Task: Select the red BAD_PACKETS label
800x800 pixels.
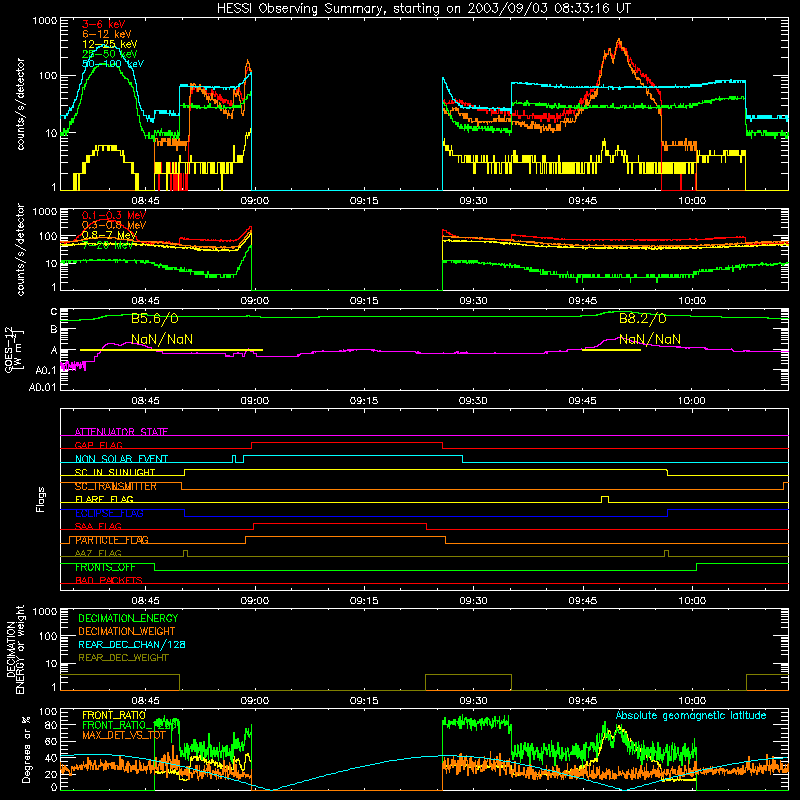Action: (x=109, y=580)
